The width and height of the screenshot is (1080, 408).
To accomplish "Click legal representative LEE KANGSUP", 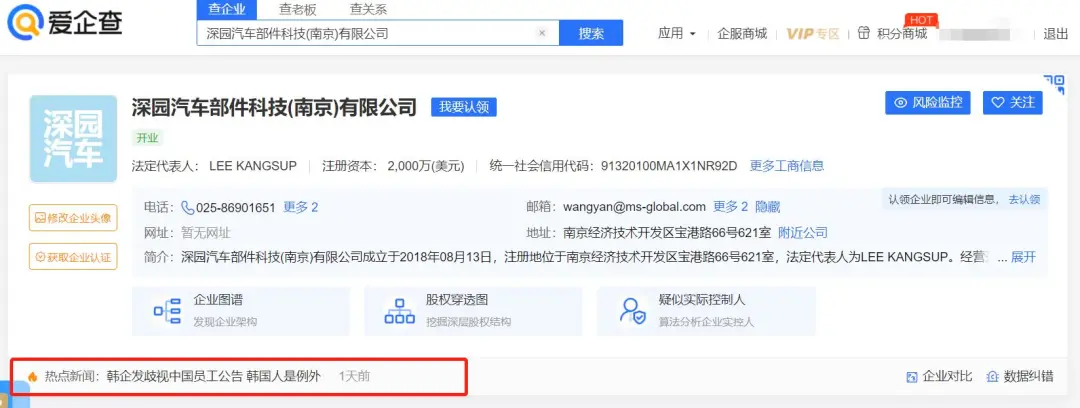I will point(251,166).
